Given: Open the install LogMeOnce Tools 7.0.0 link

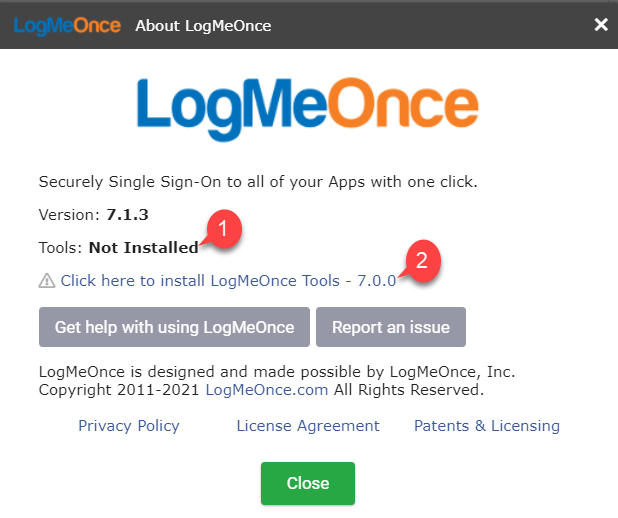Looking at the screenshot, I should (228, 281).
